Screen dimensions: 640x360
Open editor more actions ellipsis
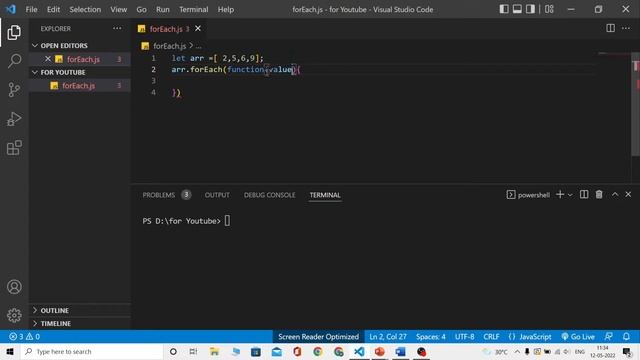coord(626,28)
